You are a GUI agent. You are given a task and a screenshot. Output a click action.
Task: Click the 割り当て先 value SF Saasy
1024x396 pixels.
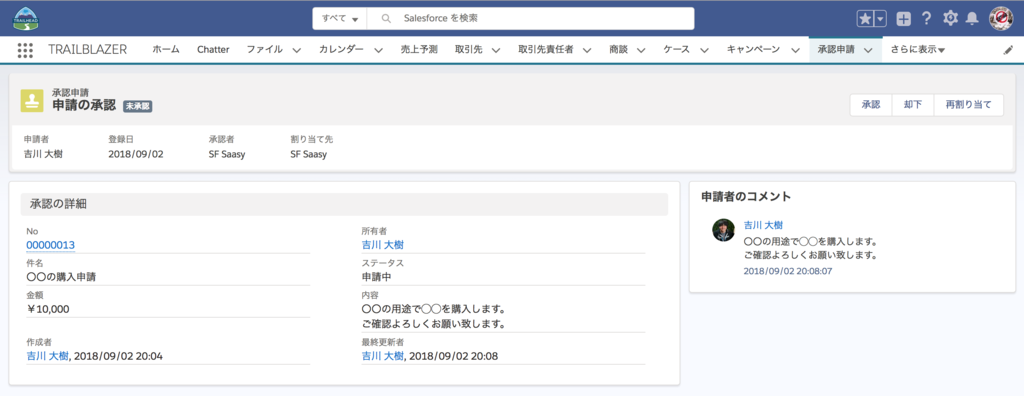308,155
